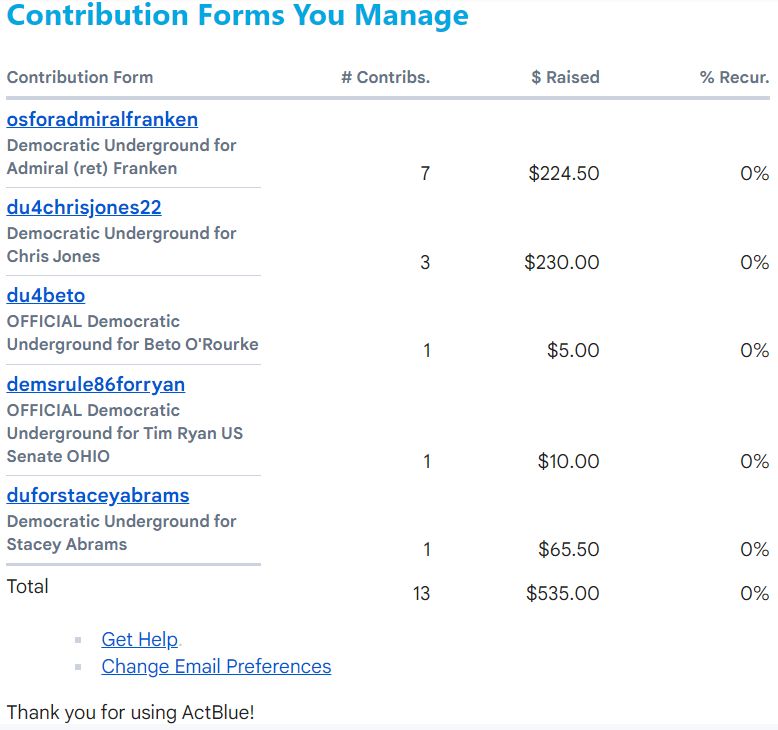Click the Contribution Forms You Manage heading

(237, 16)
